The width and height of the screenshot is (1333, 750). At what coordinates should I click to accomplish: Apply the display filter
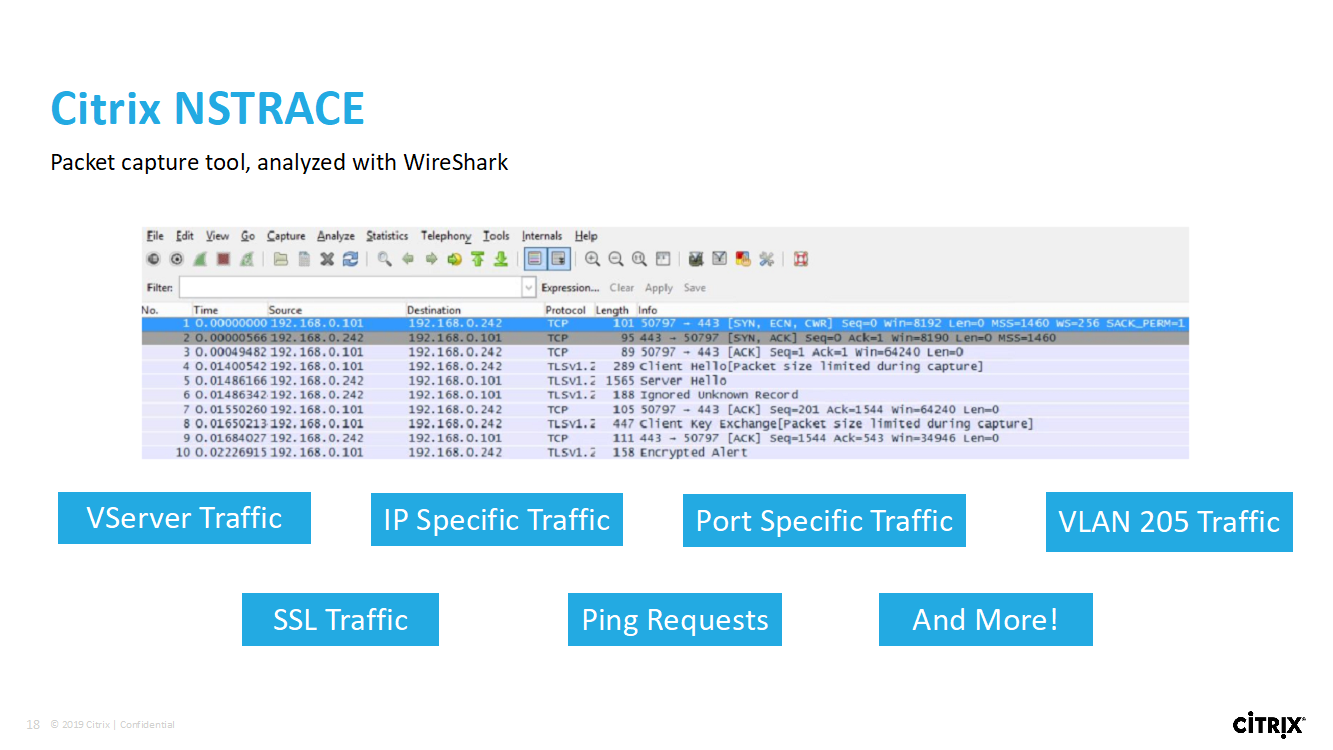click(659, 288)
